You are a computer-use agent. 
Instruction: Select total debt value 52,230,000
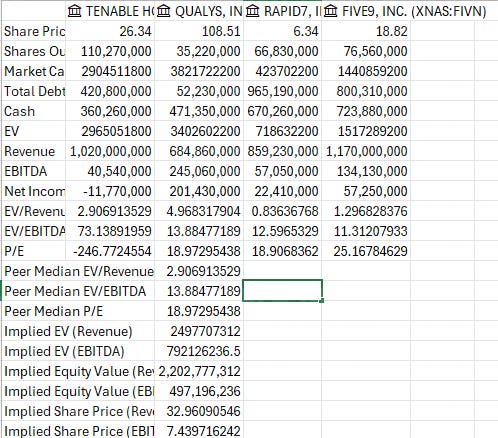tap(208, 91)
